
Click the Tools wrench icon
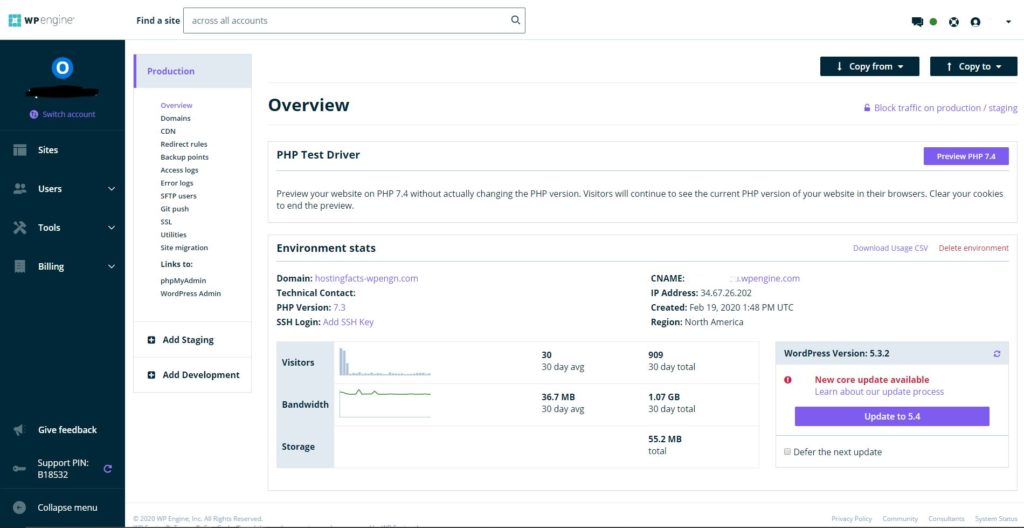pyautogui.click(x=20, y=227)
